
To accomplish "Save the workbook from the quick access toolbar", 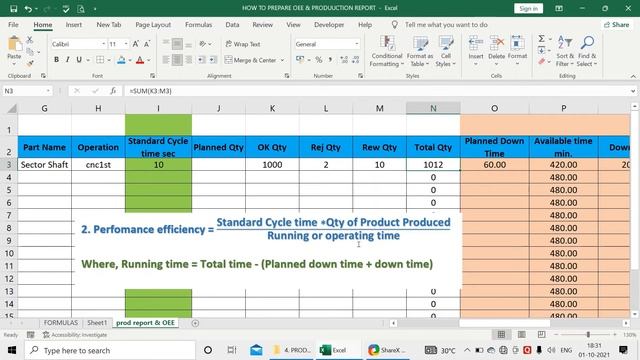I will point(13,8).
